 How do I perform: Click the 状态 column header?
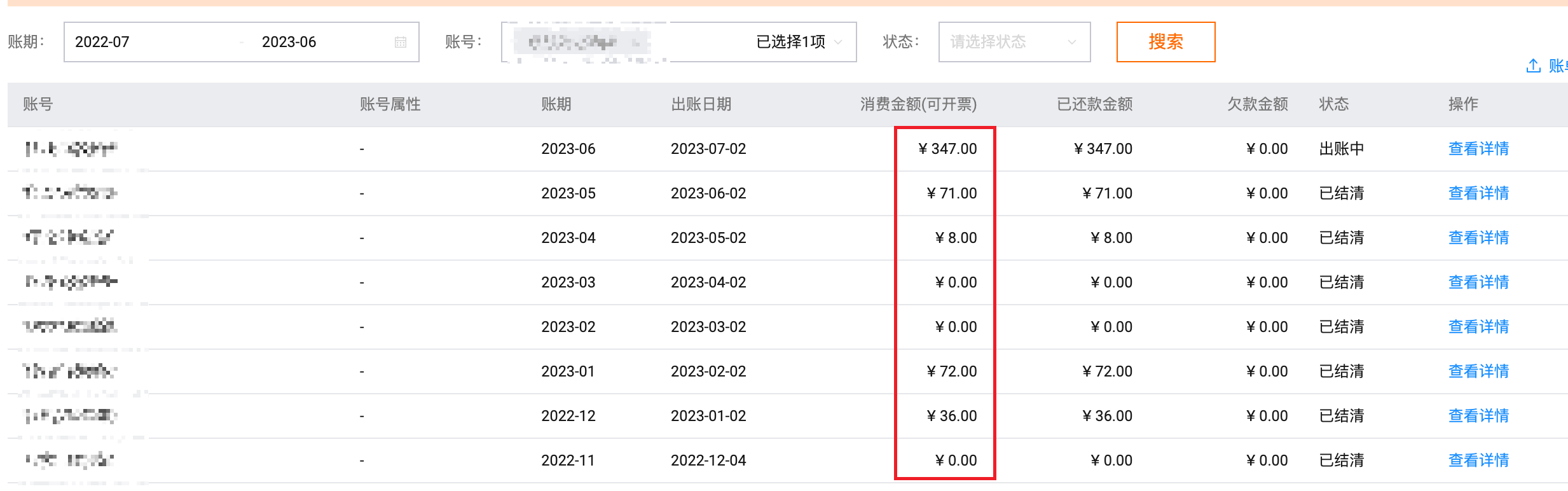pyautogui.click(x=1334, y=104)
